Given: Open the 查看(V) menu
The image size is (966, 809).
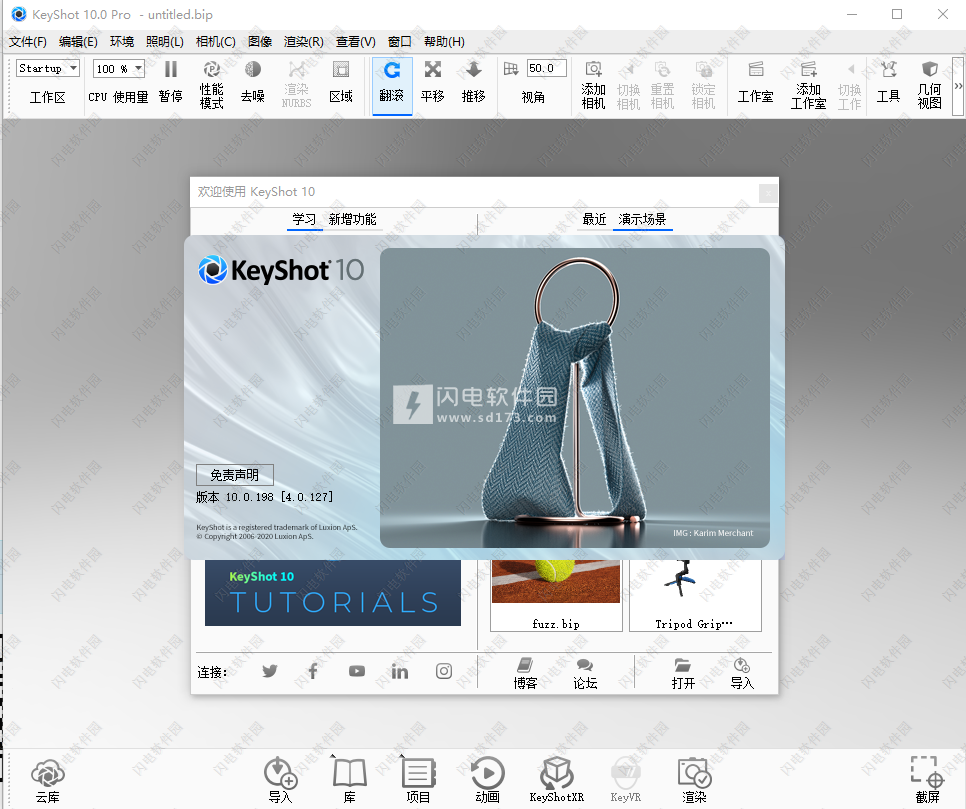Looking at the screenshot, I should pos(355,42).
